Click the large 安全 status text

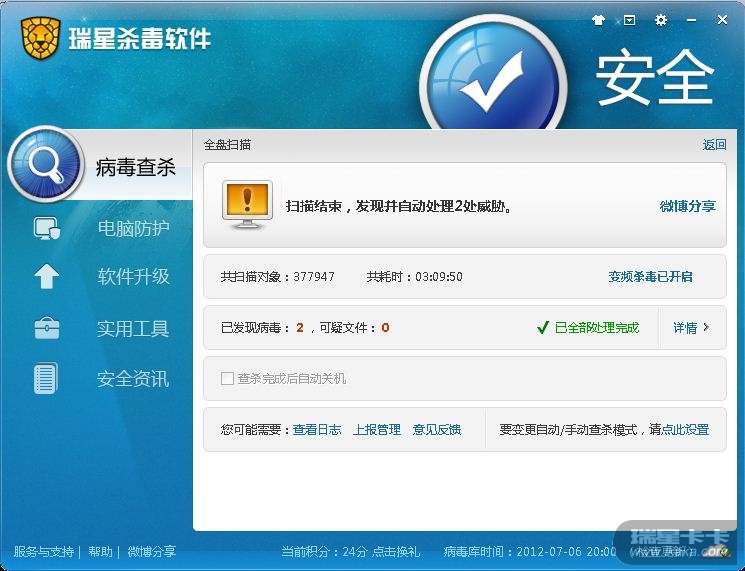tap(654, 77)
